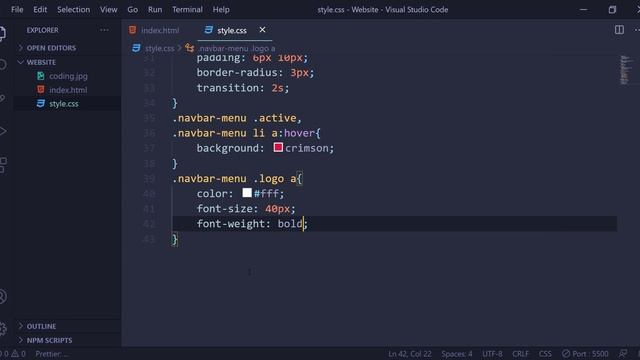Open the Go menu
This screenshot has width=640, height=360.
133,9
